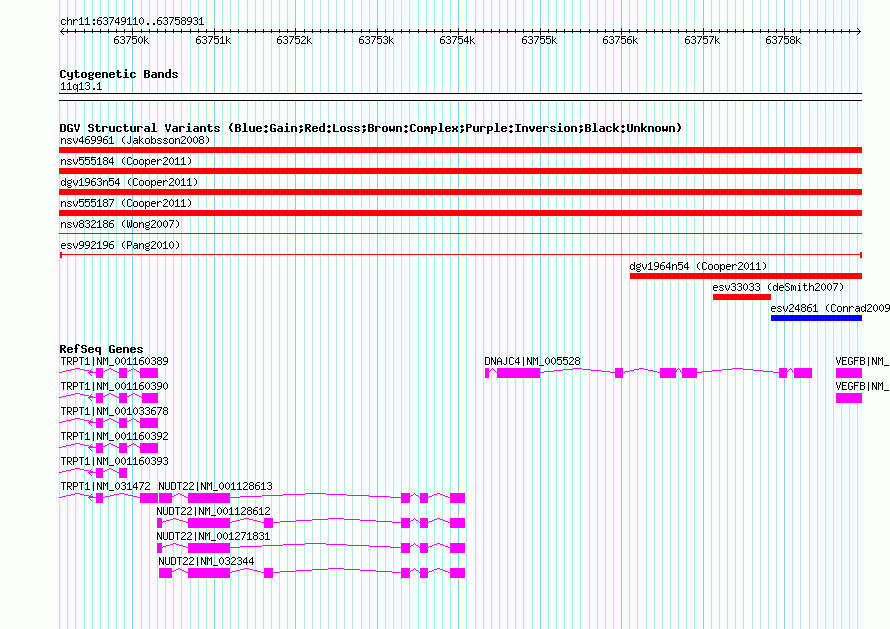This screenshot has height=629, width=890.
Task: Open transcript label TRPT1|NM_001160393
Action: click(114, 461)
